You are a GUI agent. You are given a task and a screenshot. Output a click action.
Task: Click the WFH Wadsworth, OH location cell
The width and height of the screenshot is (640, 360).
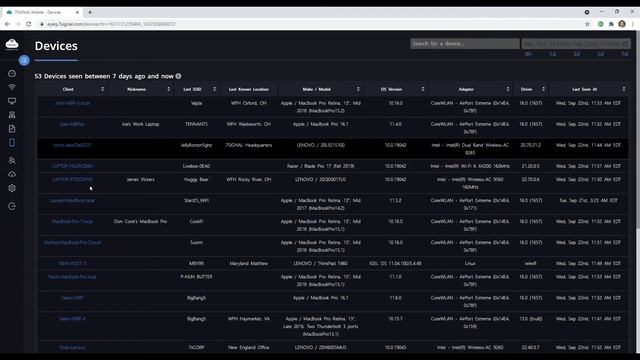pos(249,124)
